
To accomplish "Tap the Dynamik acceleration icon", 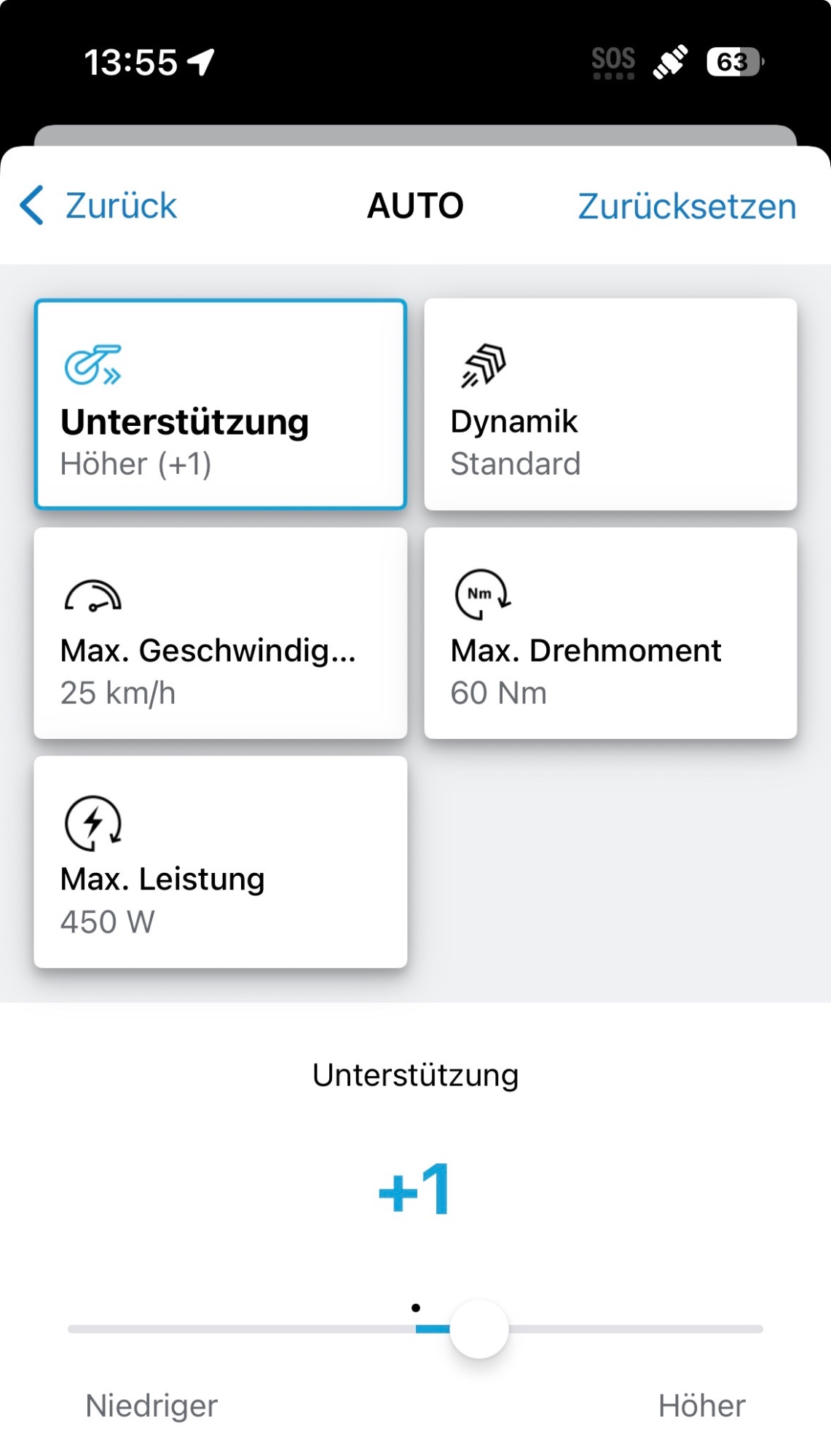I will pos(484,365).
